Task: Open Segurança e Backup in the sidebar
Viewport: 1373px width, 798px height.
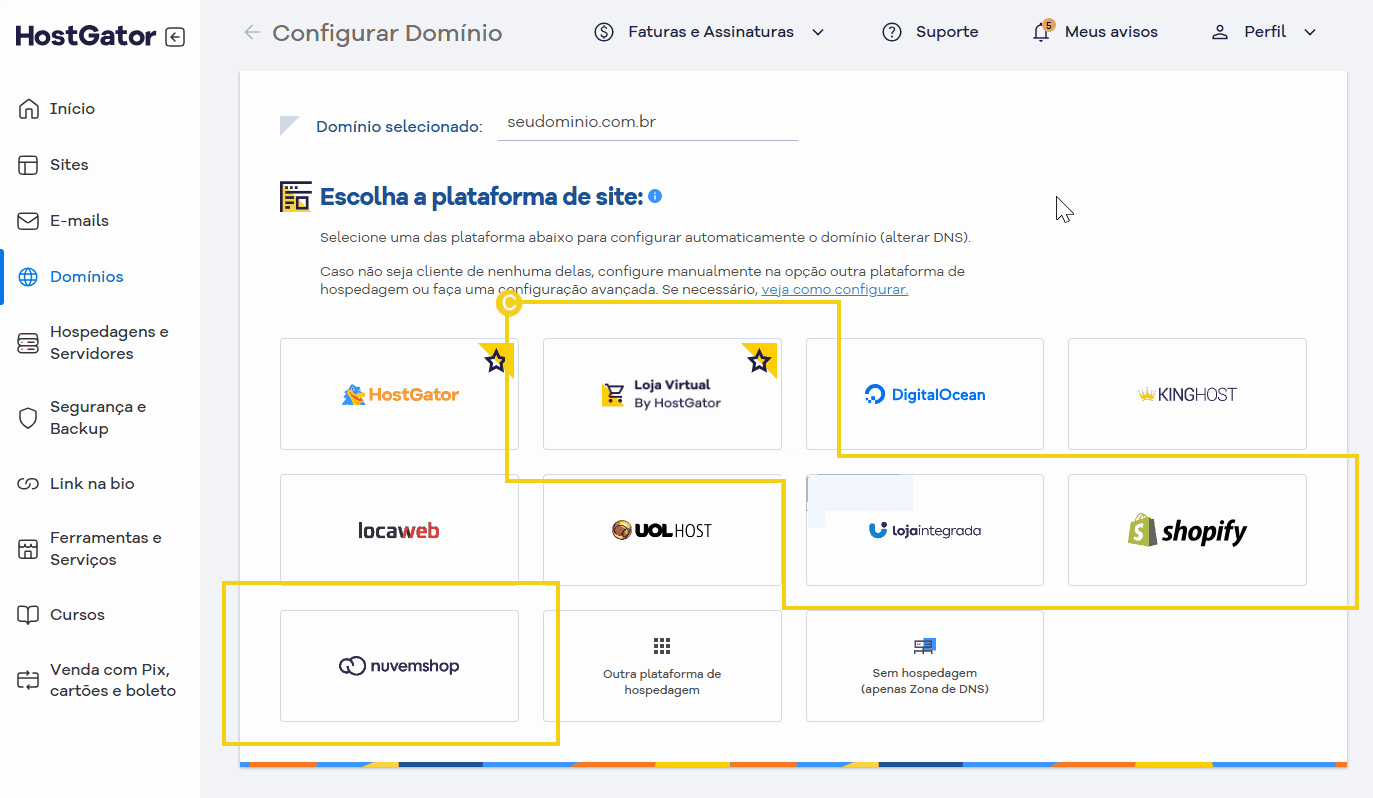Action: (100, 418)
